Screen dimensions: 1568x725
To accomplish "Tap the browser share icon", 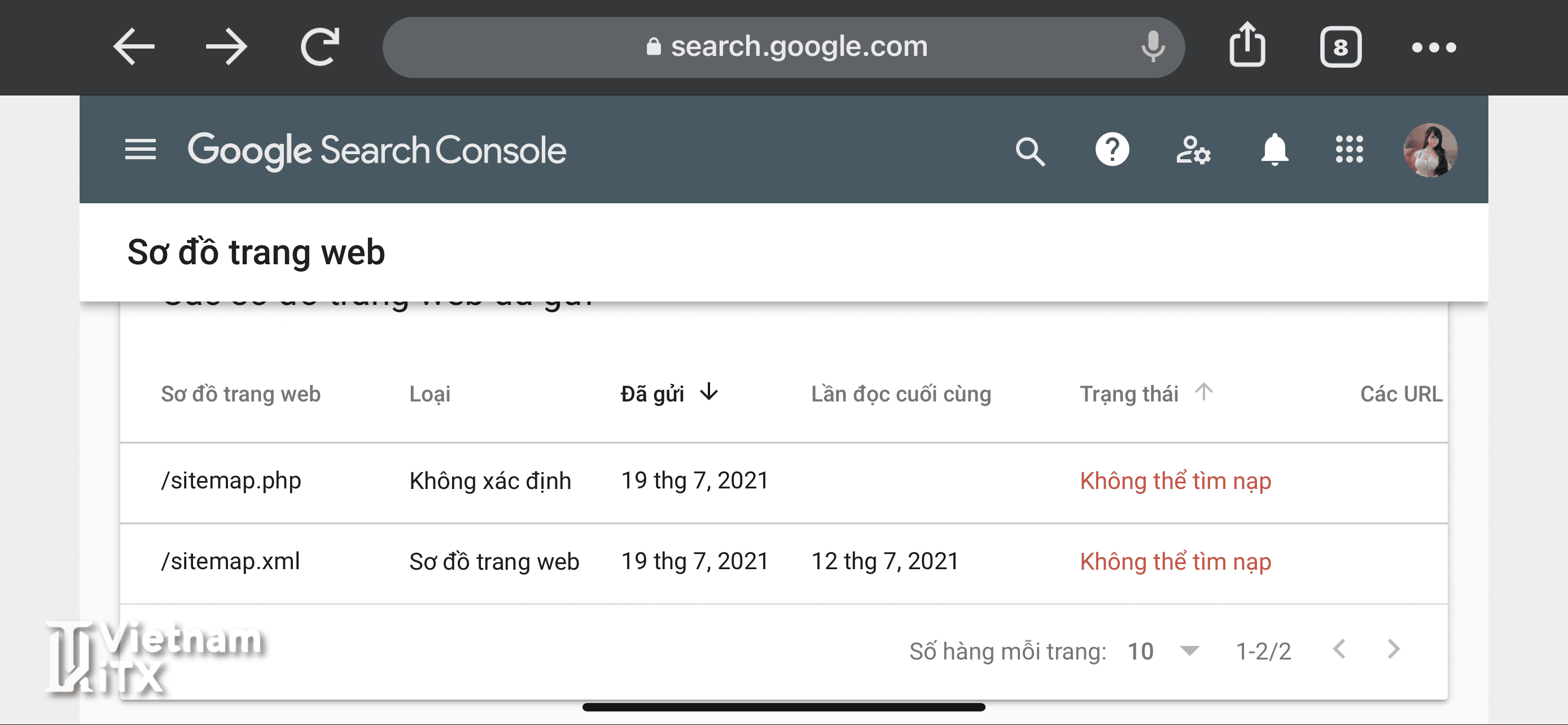I will 1247,46.
